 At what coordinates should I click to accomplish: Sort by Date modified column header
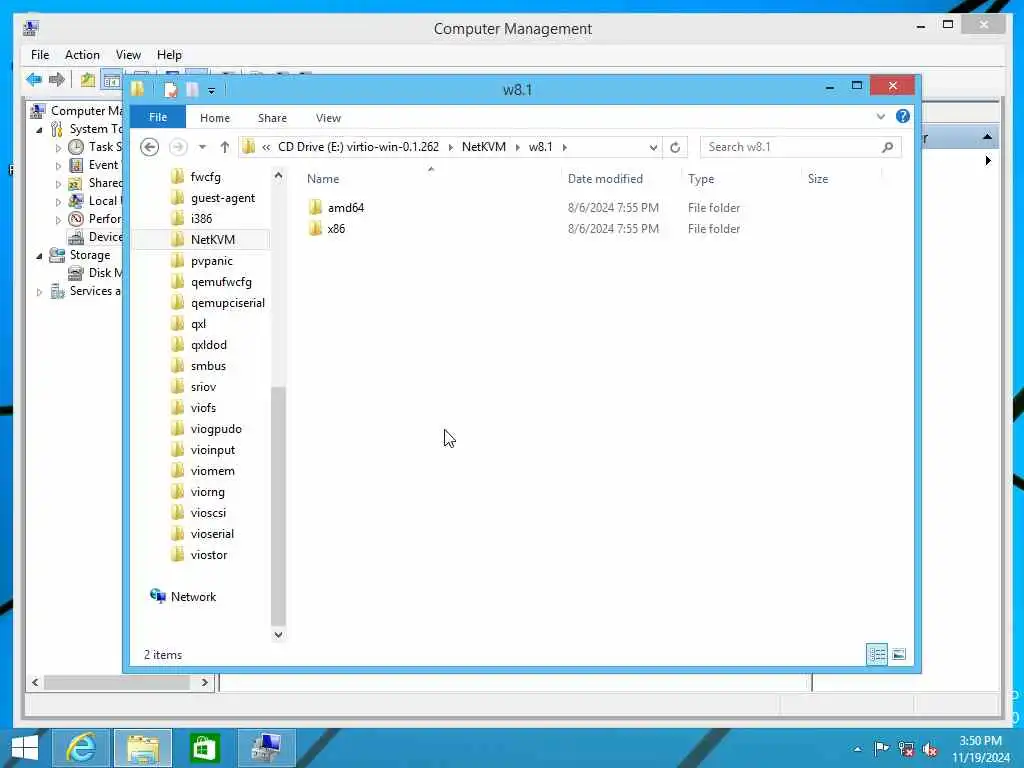620,178
